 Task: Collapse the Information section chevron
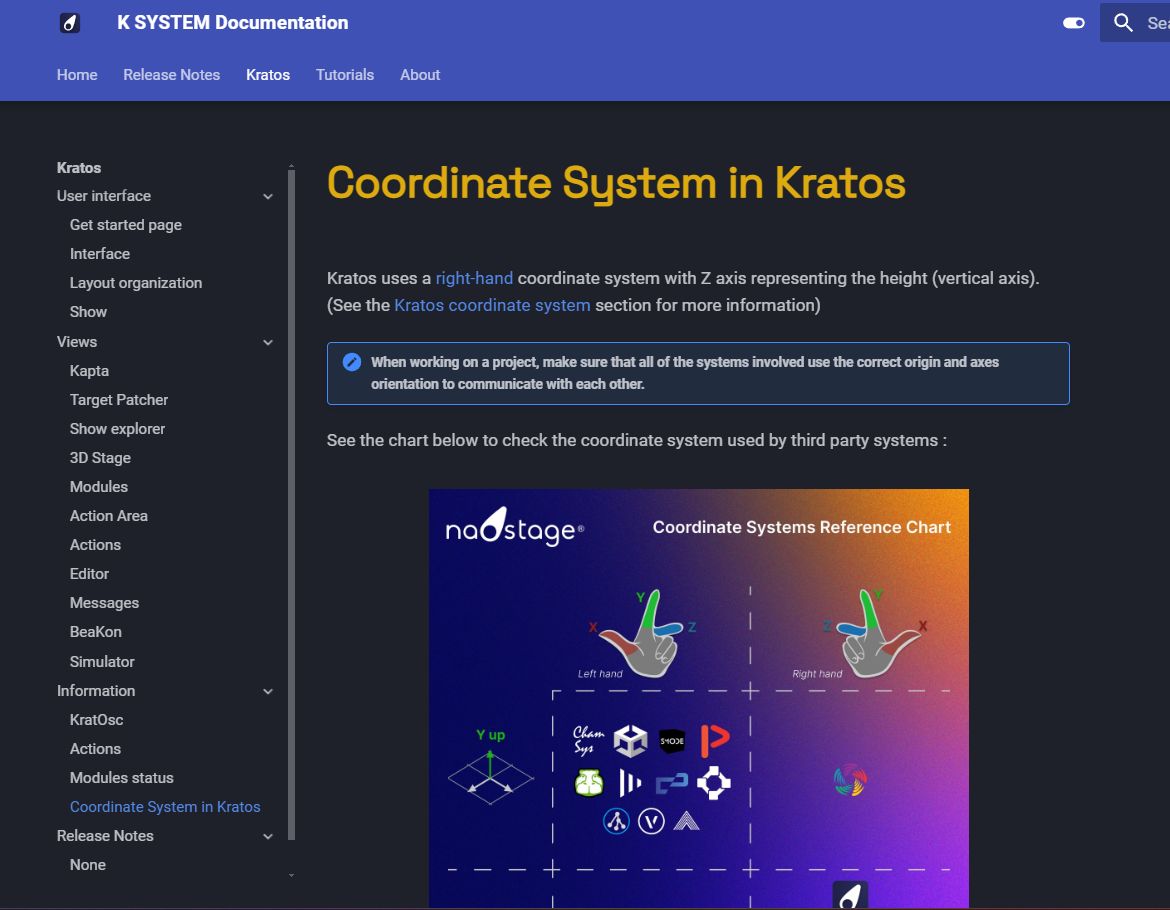[x=267, y=692]
